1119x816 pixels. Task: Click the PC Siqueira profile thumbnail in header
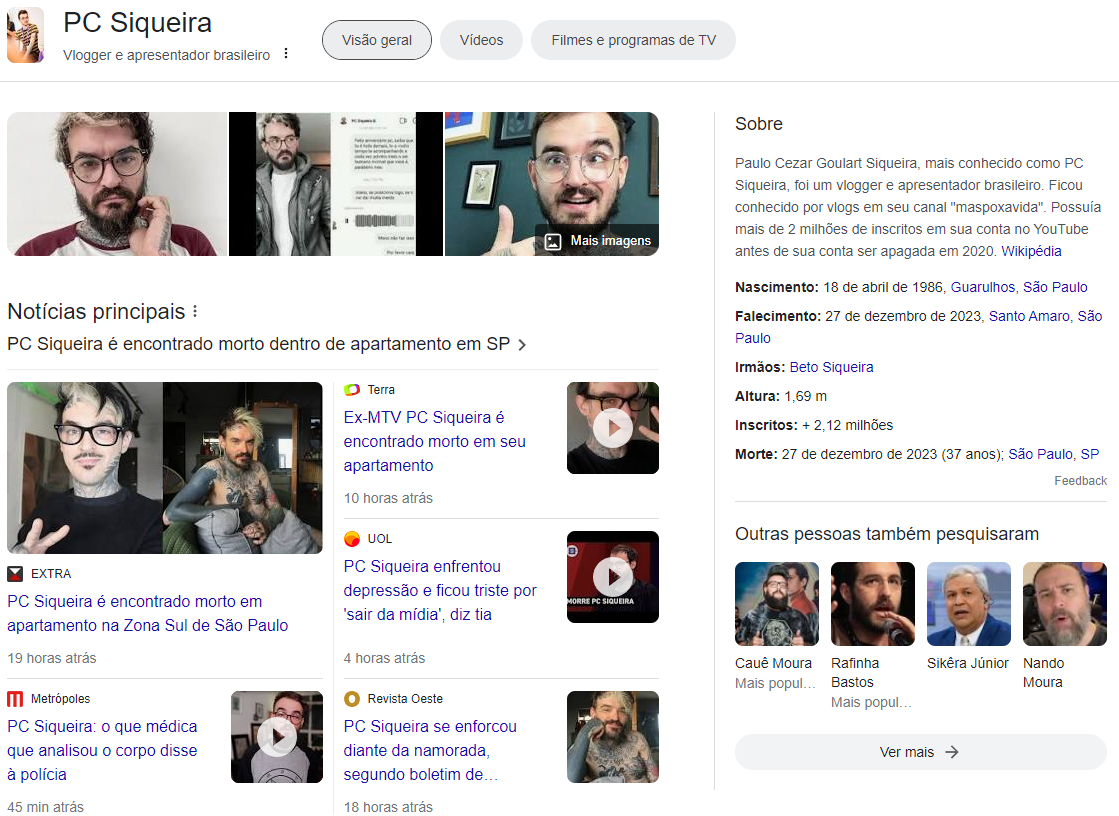[x=26, y=36]
